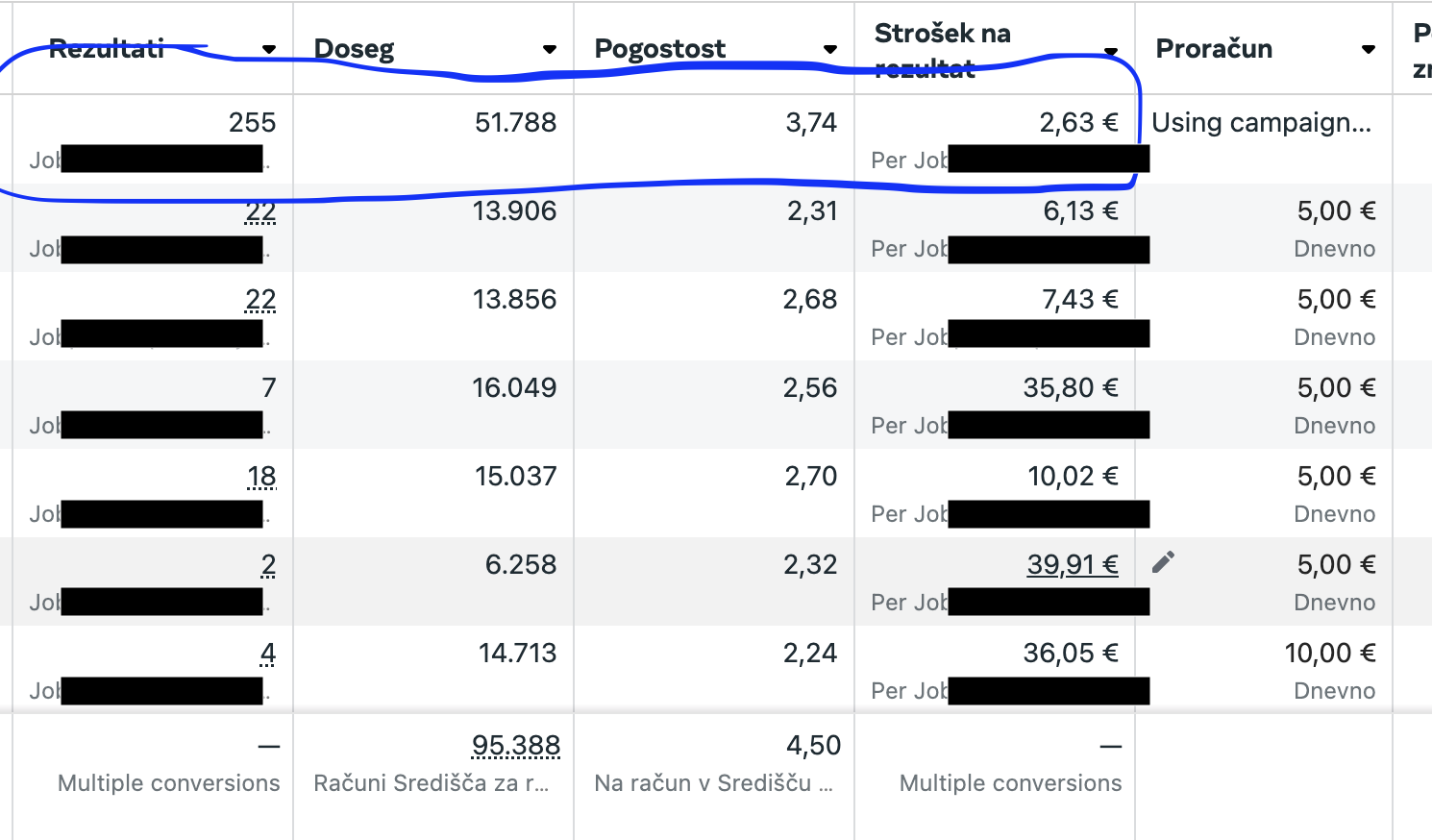The image size is (1432, 840).
Task: Click the underlined 39,91 € cost value
Action: tap(1073, 564)
